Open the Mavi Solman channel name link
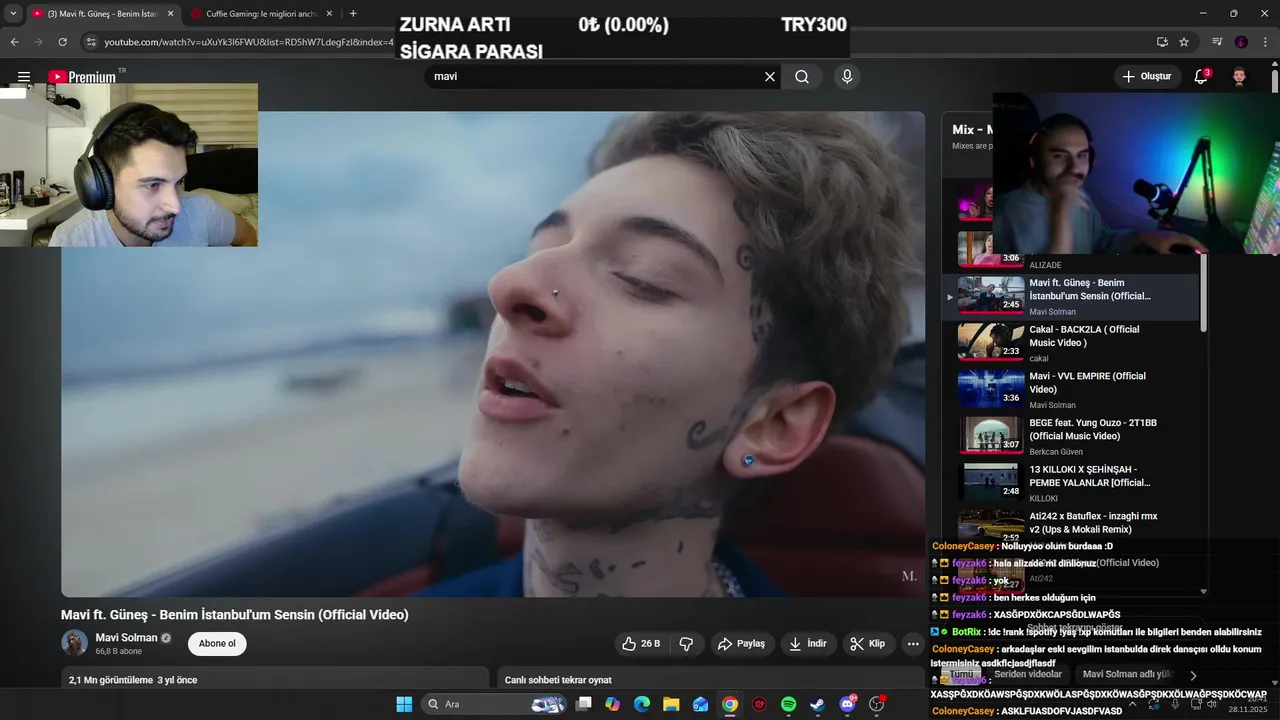The width and height of the screenshot is (1280, 720). [126, 637]
